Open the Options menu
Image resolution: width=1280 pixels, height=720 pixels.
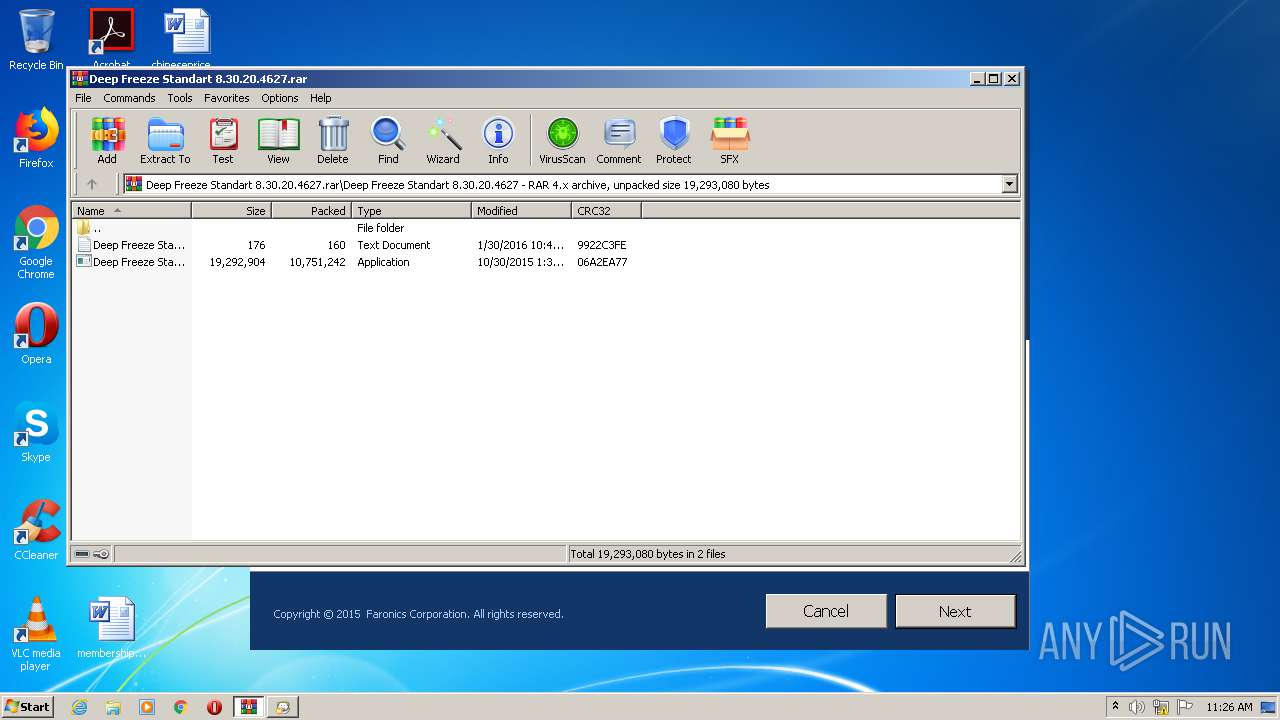(x=280, y=98)
